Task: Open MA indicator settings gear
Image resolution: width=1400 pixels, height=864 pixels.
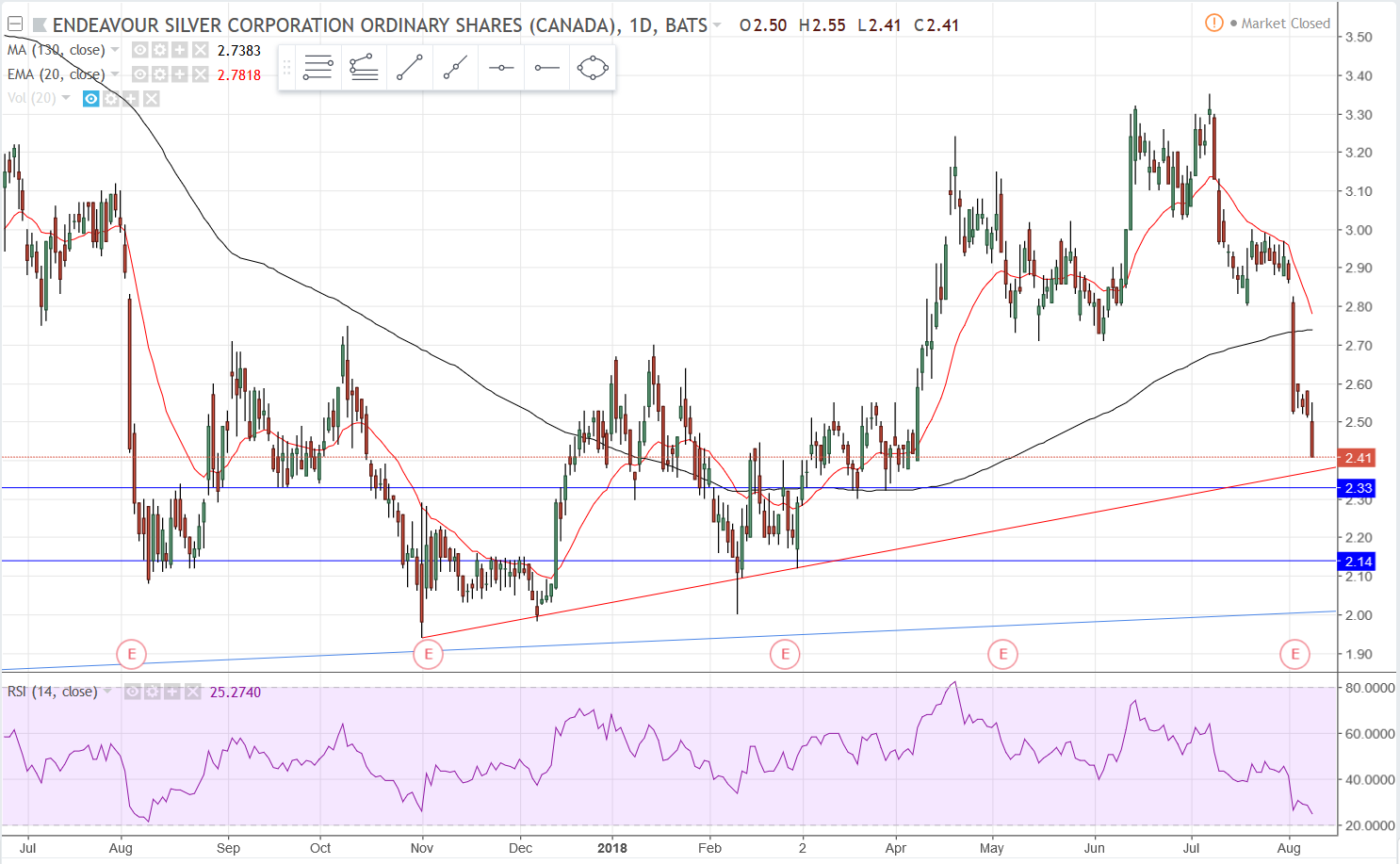Action: (159, 50)
